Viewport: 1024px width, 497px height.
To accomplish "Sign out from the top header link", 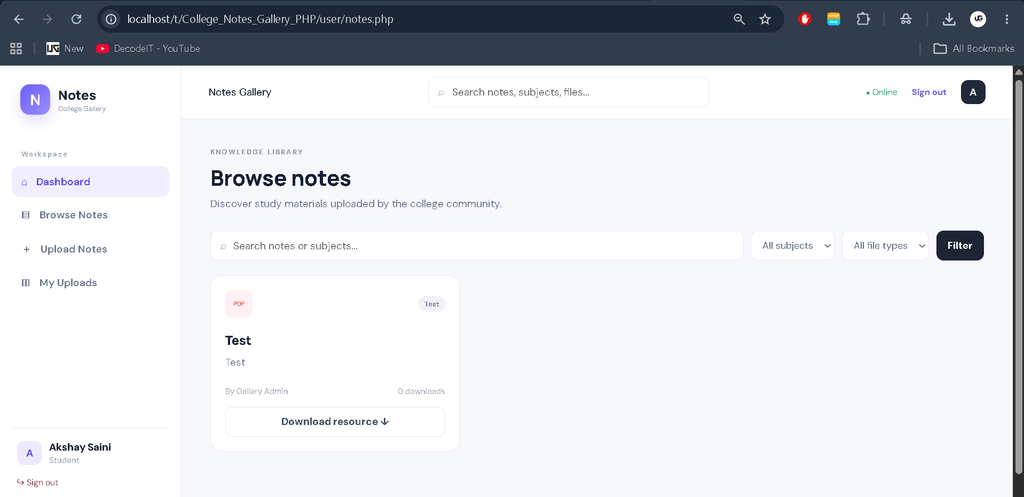I will [x=929, y=92].
